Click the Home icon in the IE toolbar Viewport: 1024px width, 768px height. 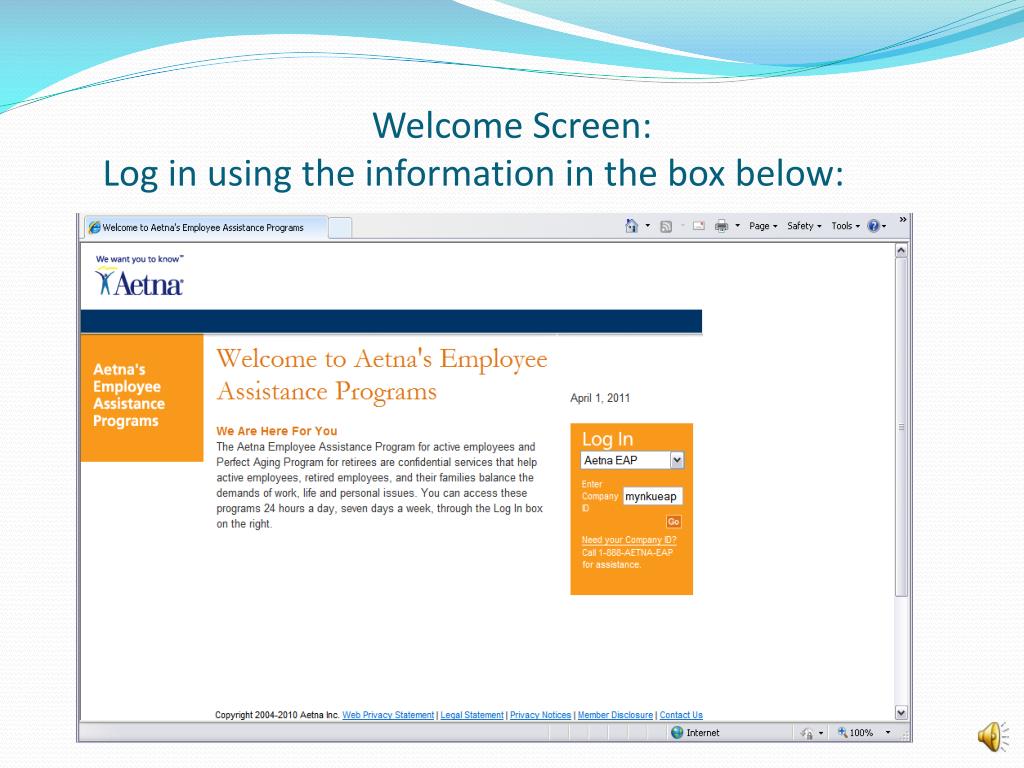[631, 226]
